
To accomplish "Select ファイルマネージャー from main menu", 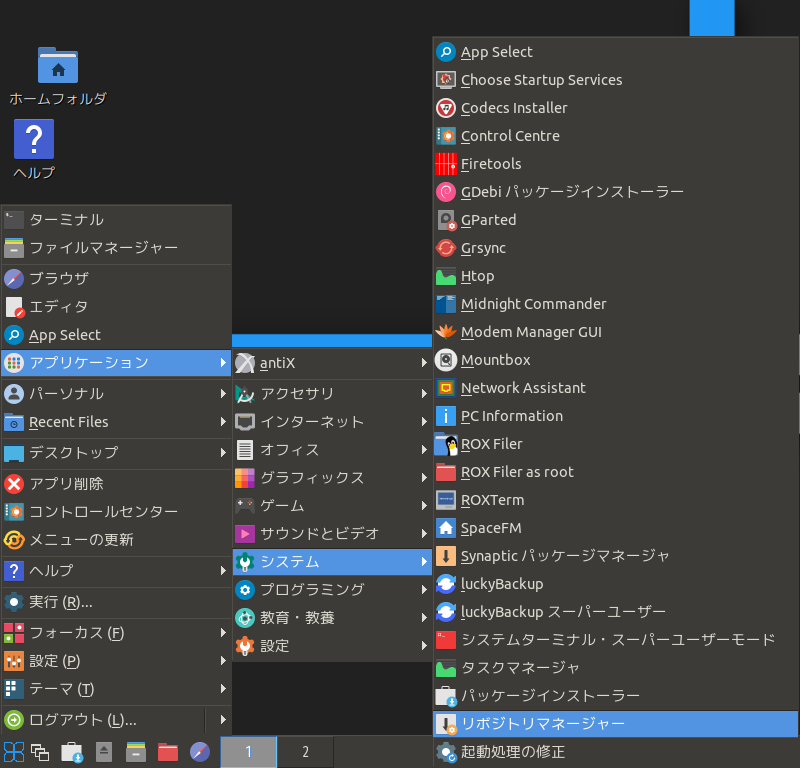I will 116,248.
